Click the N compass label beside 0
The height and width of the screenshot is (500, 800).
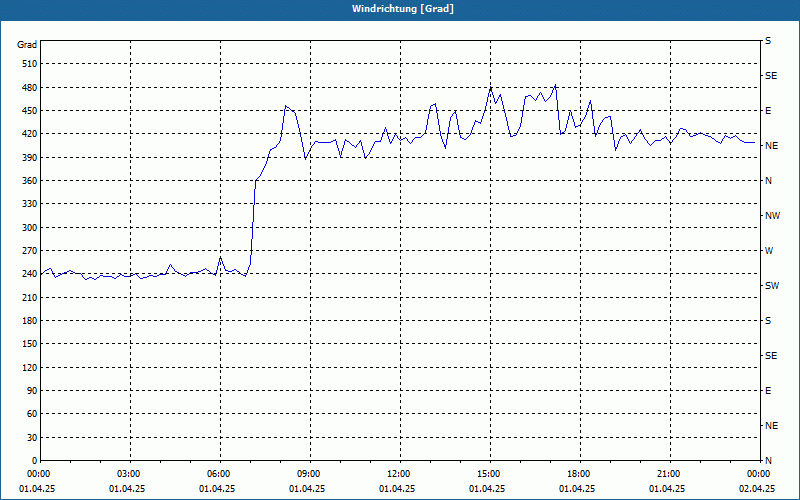pos(768,461)
